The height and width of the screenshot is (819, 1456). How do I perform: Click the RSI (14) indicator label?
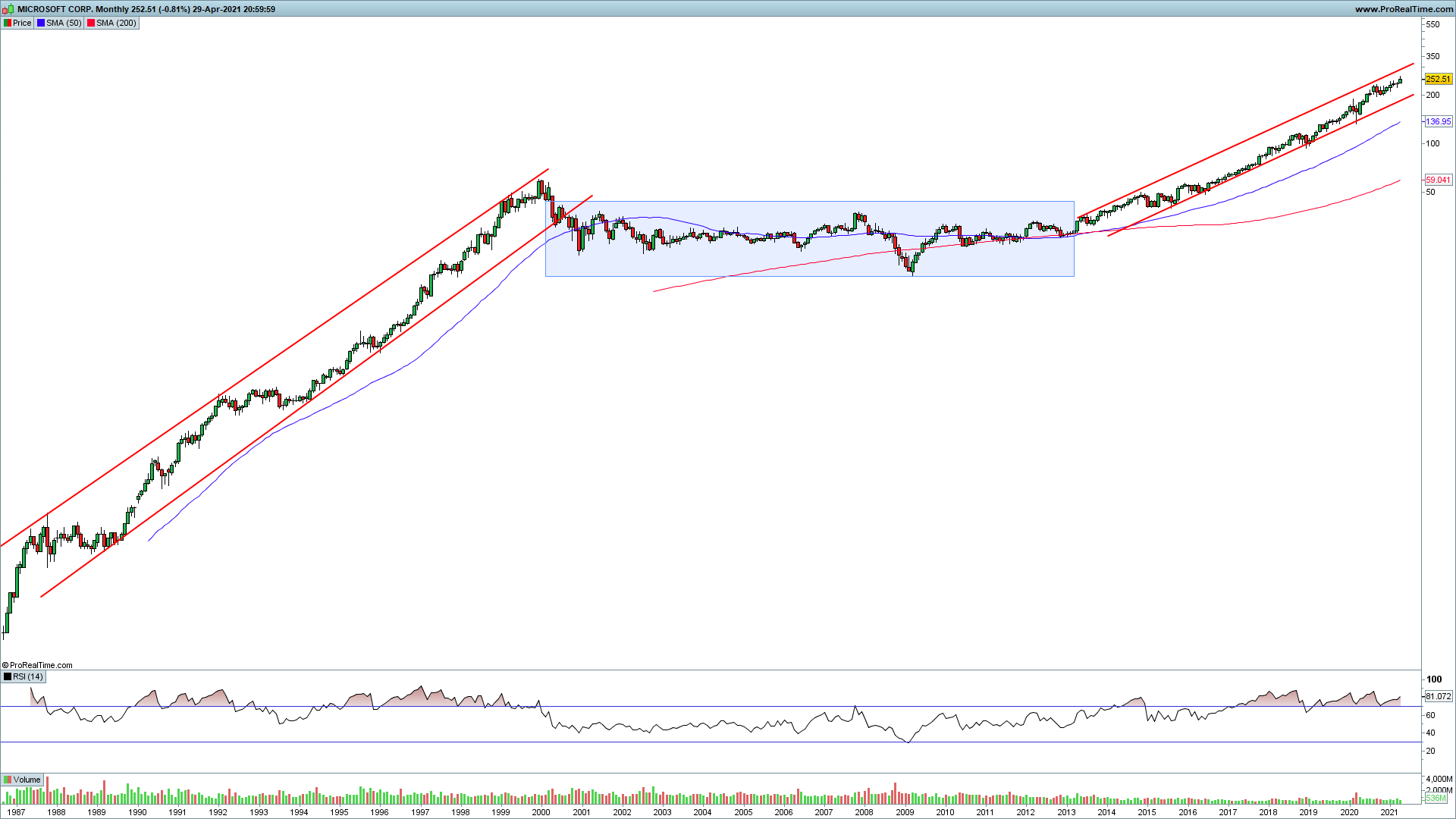(28, 676)
